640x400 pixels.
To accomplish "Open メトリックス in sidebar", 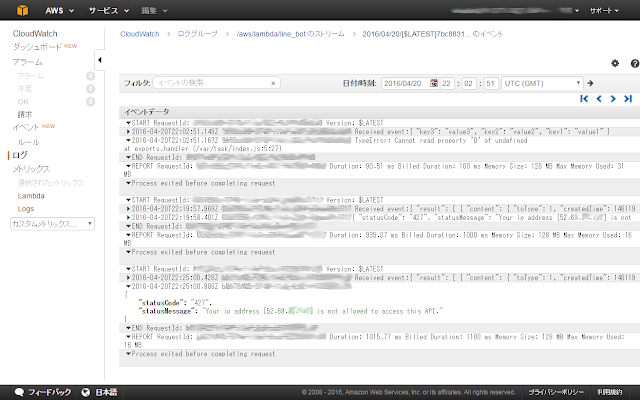I will coord(31,169).
